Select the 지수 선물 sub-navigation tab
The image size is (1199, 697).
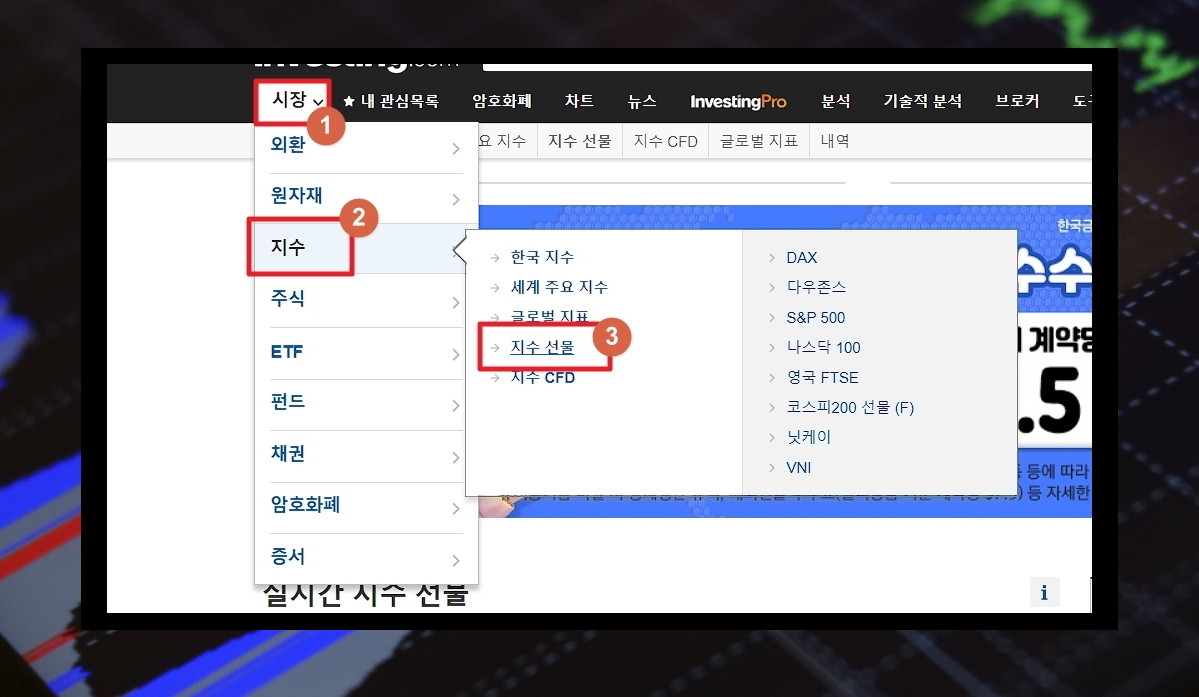click(580, 141)
